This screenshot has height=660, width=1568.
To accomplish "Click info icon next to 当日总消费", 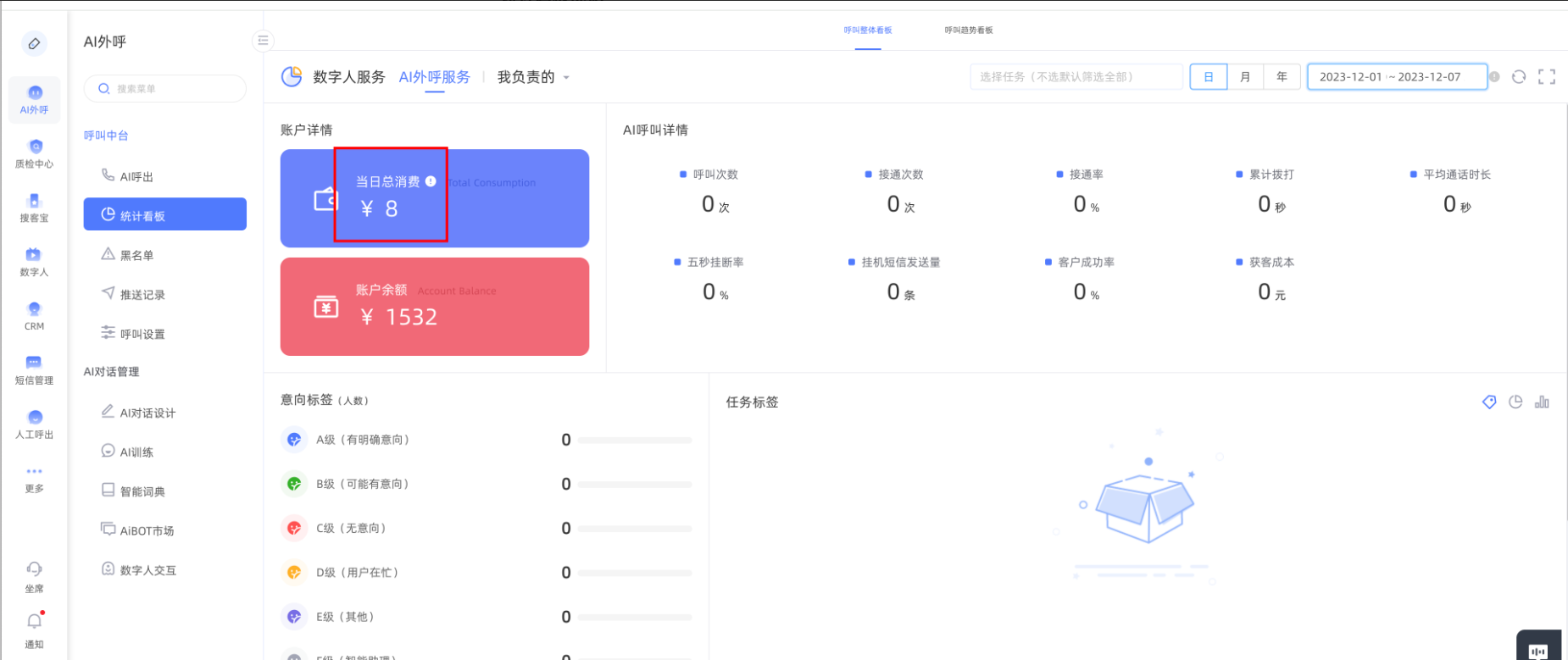I will pyautogui.click(x=431, y=181).
